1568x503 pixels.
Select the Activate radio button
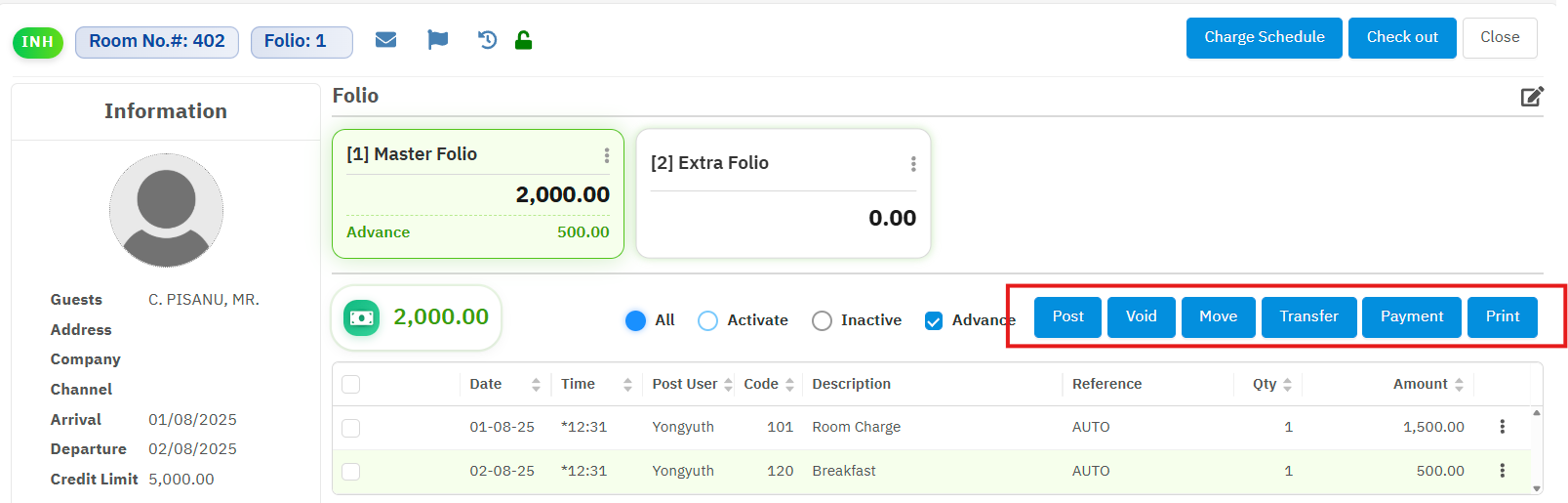pos(708,320)
